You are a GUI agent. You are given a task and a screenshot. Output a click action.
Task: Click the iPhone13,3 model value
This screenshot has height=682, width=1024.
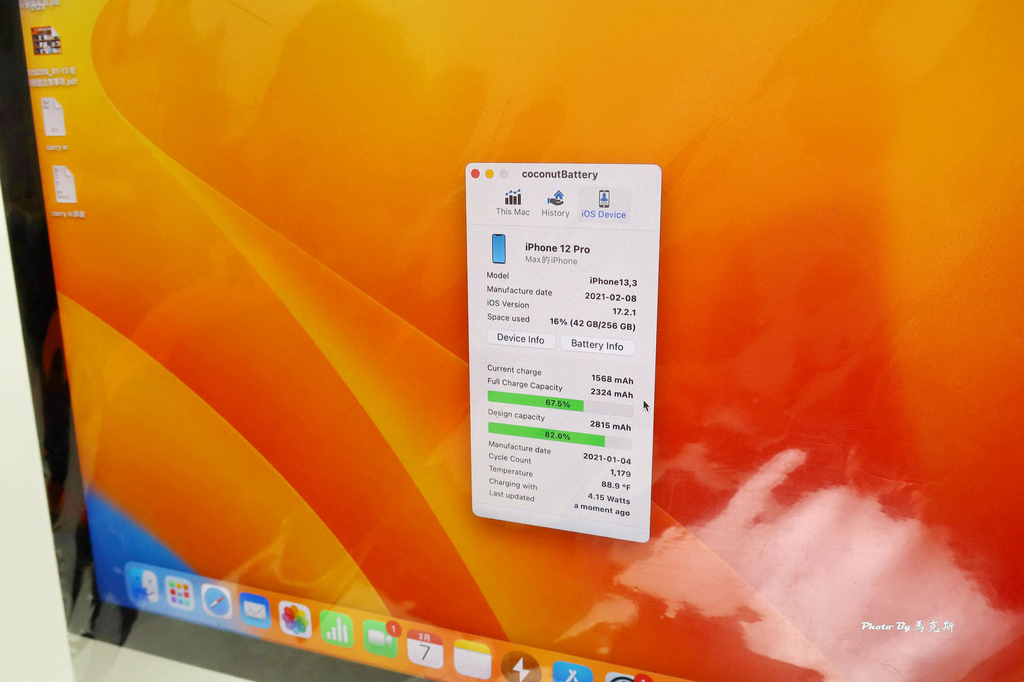(613, 282)
